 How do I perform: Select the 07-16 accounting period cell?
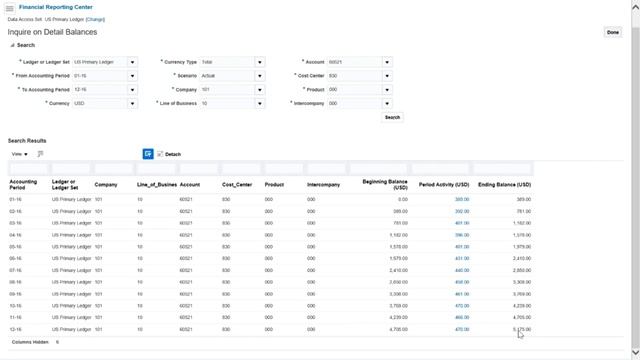pos(16,270)
